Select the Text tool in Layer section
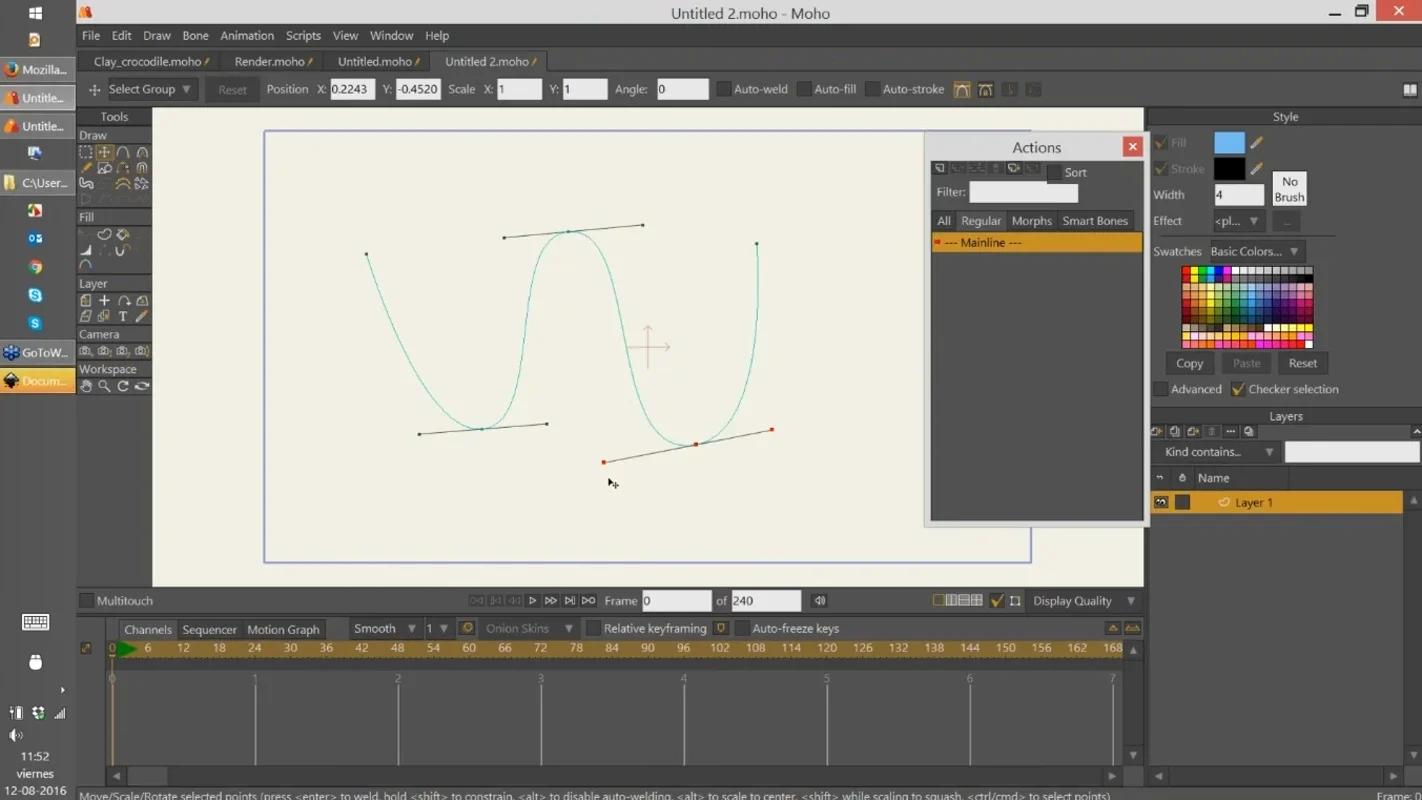 [123, 316]
